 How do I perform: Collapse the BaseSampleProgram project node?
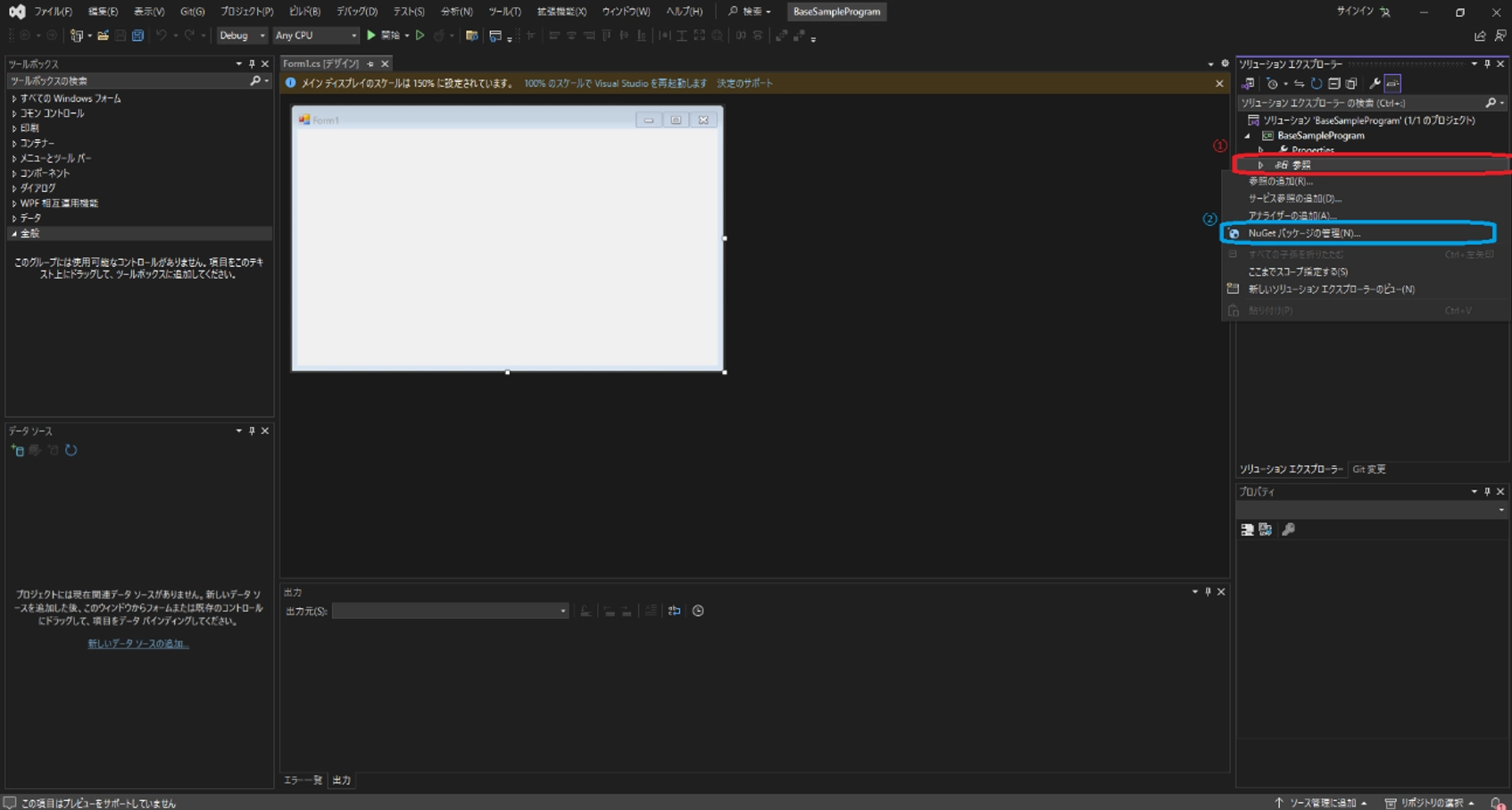click(x=1248, y=136)
